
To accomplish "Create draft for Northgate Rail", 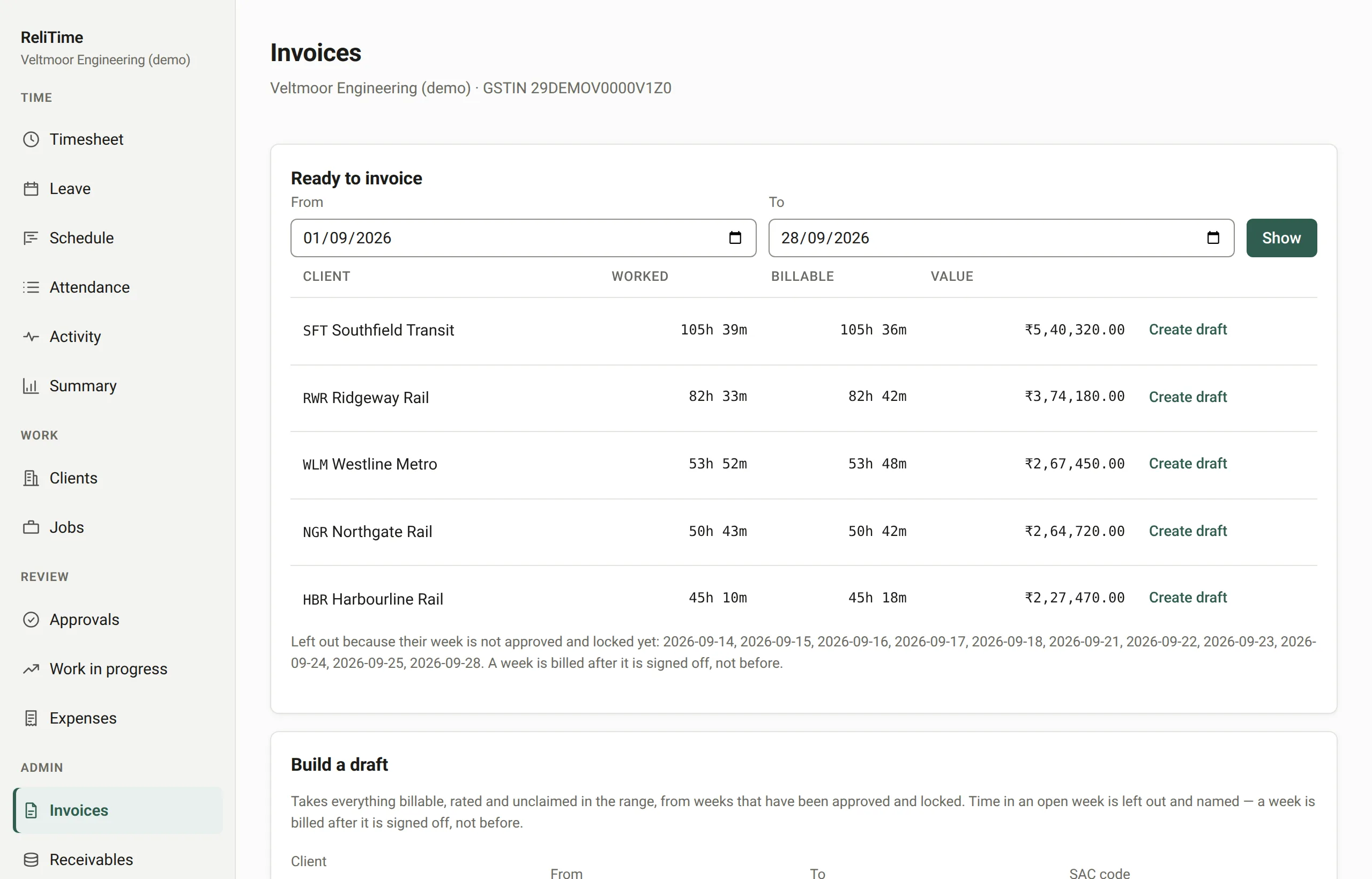I will pyautogui.click(x=1188, y=531).
